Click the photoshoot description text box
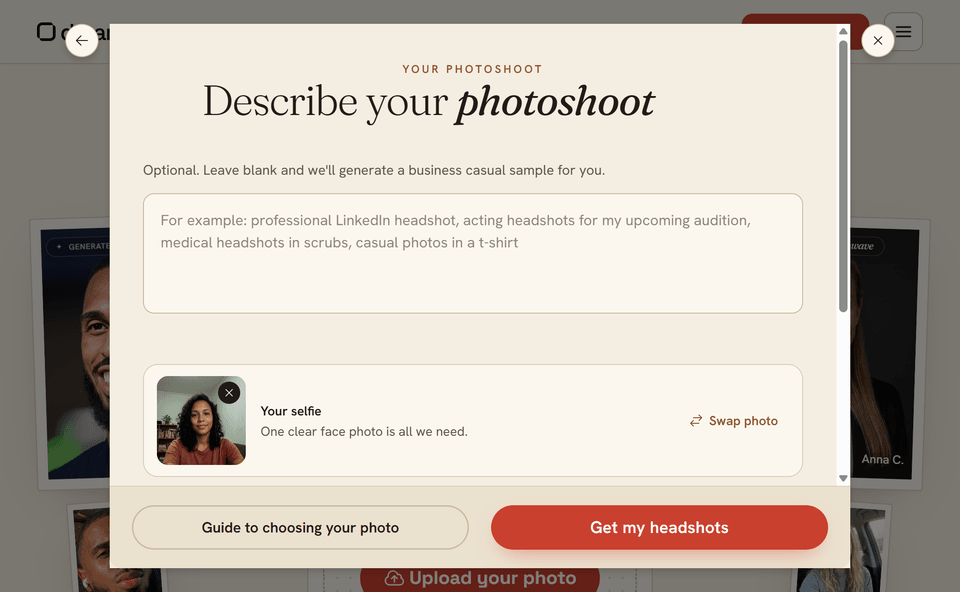This screenshot has height=592, width=960. coord(473,253)
